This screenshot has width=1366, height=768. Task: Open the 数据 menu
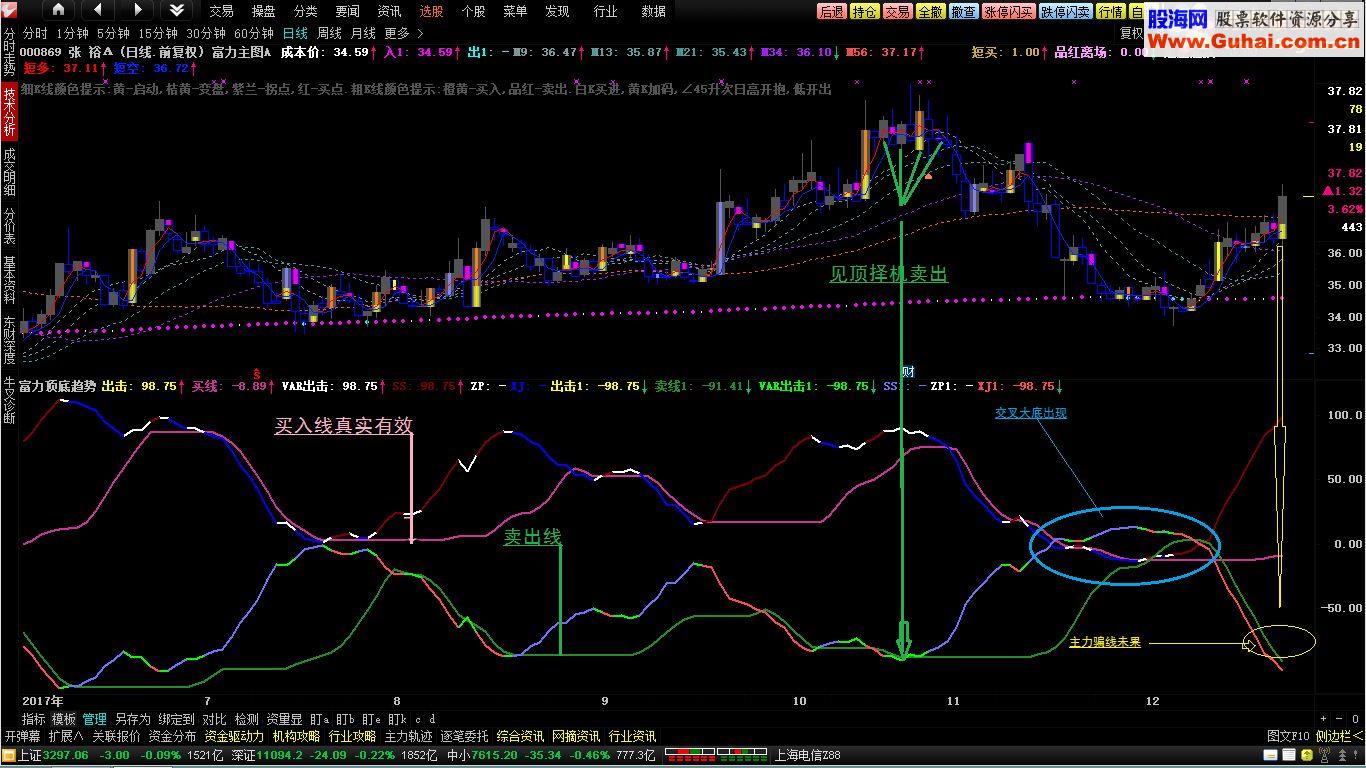[x=653, y=11]
